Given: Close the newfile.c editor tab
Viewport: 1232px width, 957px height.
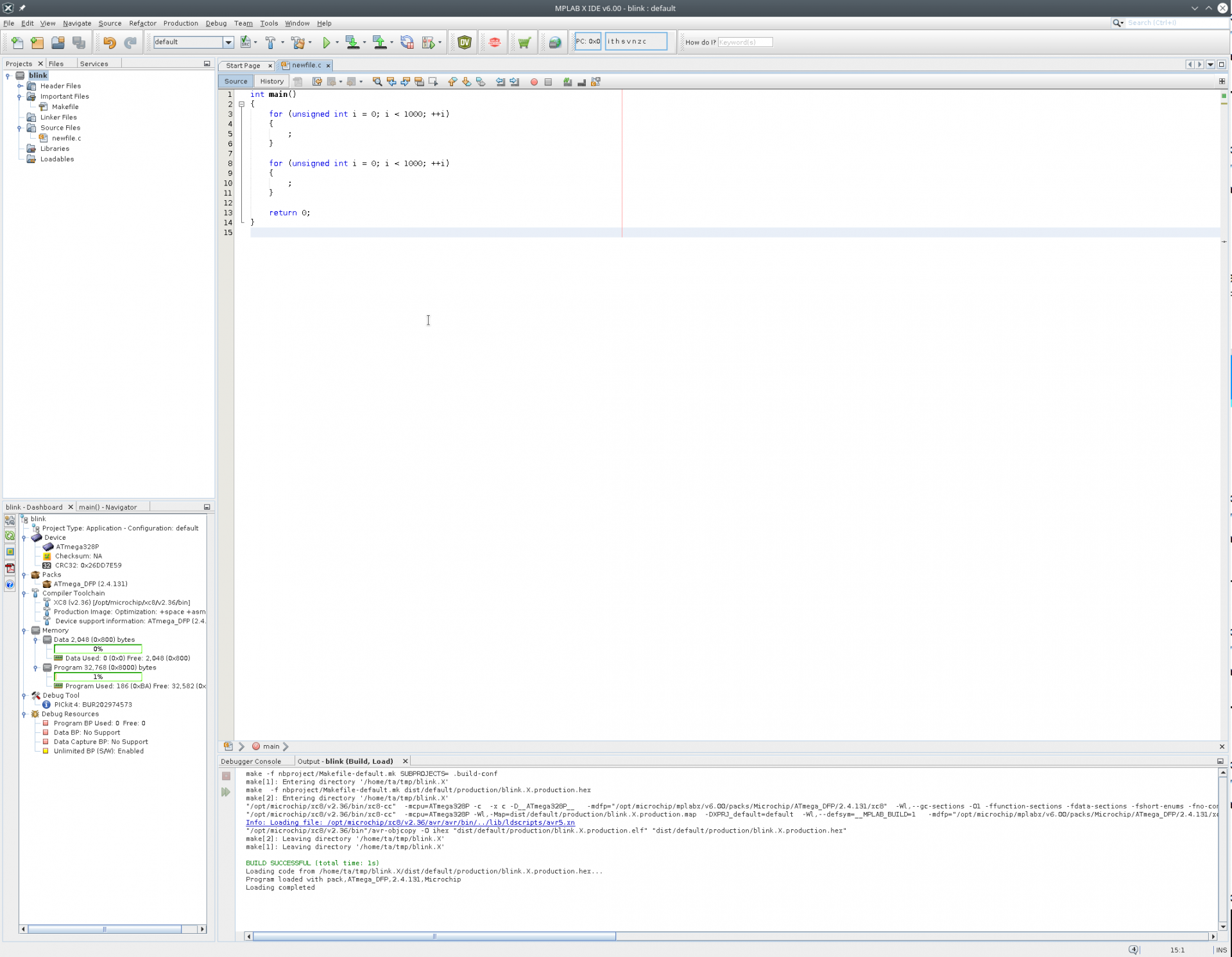Looking at the screenshot, I should (x=328, y=65).
